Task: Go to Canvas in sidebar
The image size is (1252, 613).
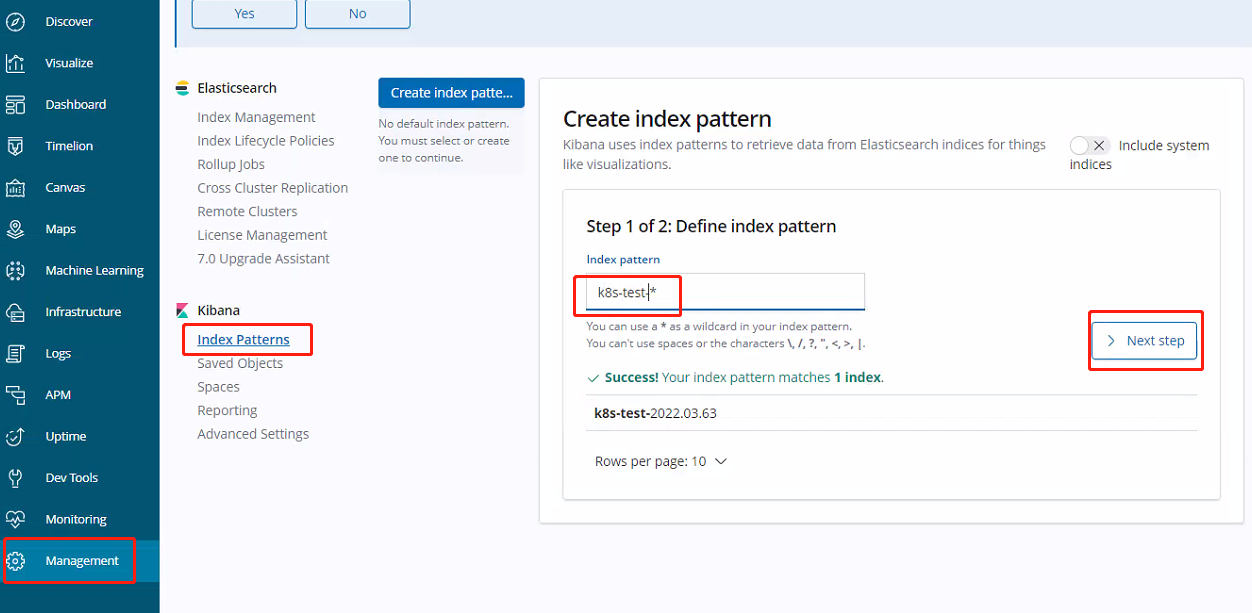Action: click(x=65, y=187)
